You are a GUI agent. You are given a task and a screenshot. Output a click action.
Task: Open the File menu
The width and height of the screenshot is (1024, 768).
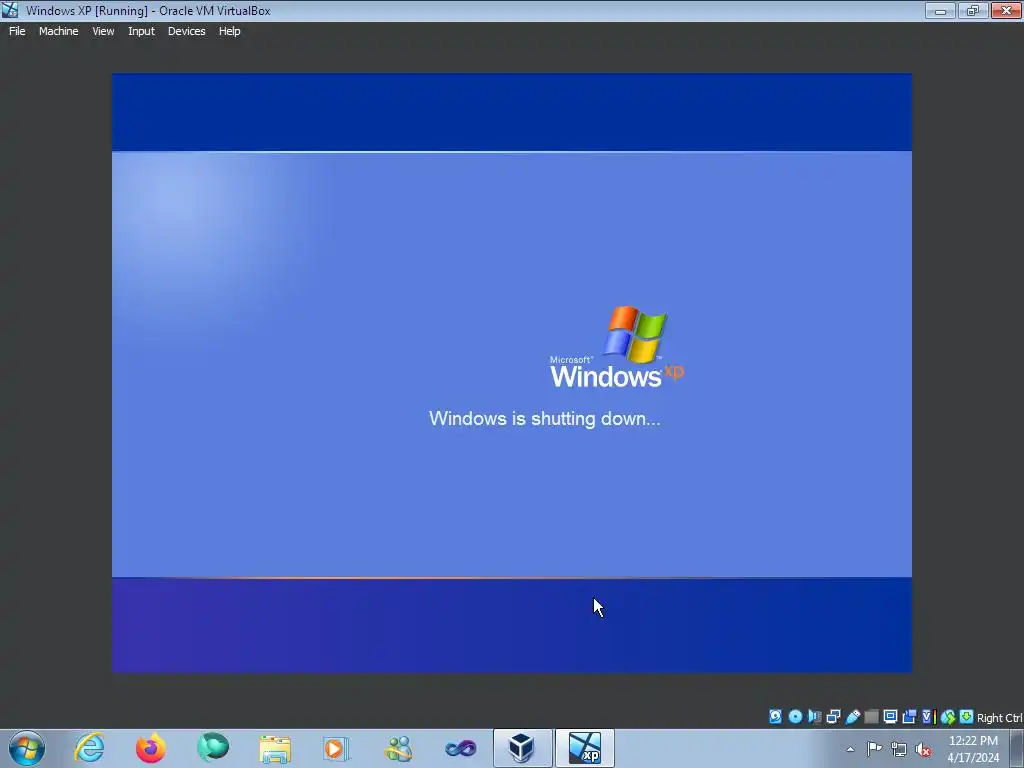point(17,31)
